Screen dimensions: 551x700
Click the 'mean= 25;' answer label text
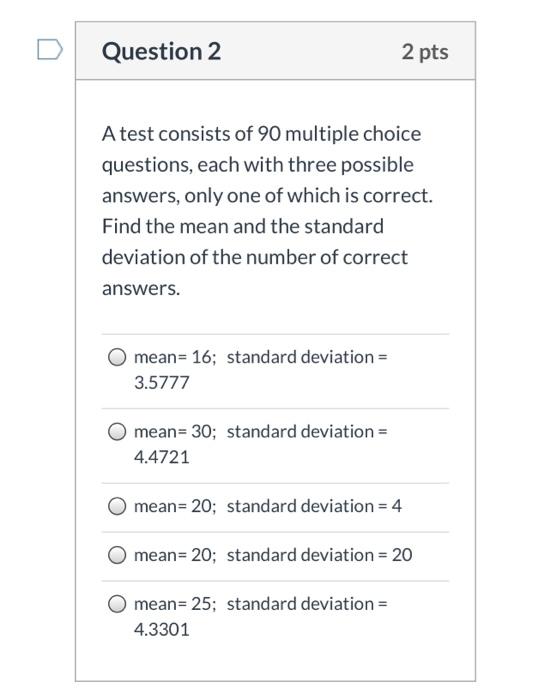click(x=175, y=604)
